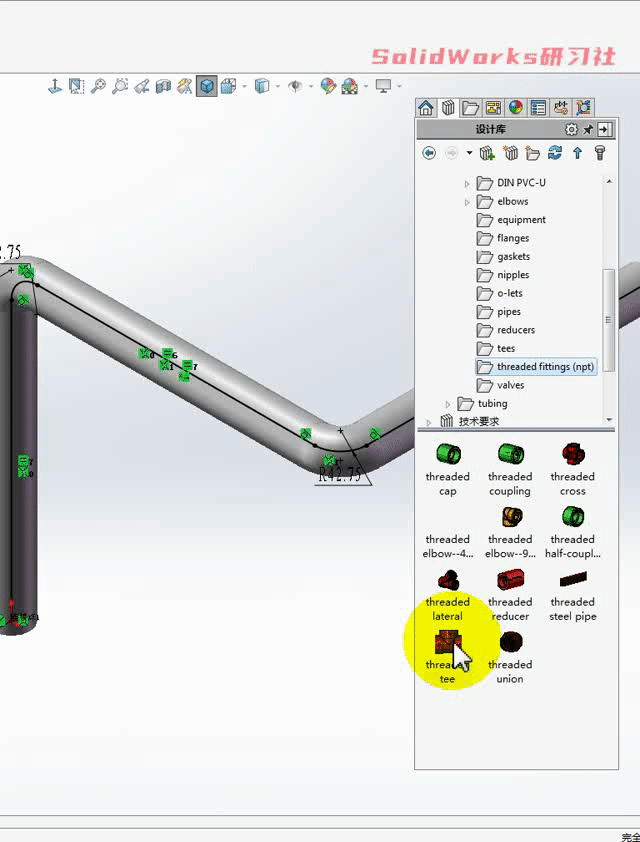
Task: Switch to Appearances color ball tab
Action: click(x=515, y=108)
